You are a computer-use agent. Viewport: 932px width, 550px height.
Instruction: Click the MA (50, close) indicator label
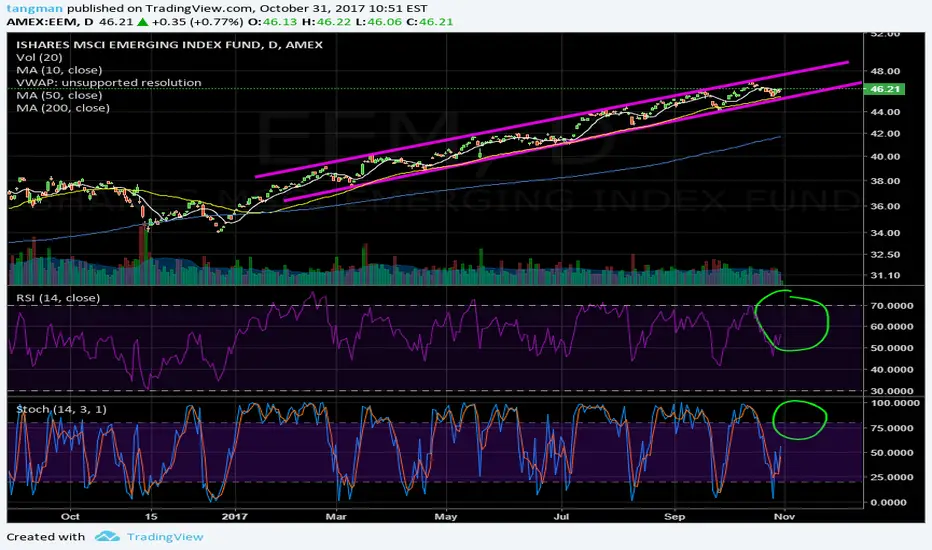(59, 95)
